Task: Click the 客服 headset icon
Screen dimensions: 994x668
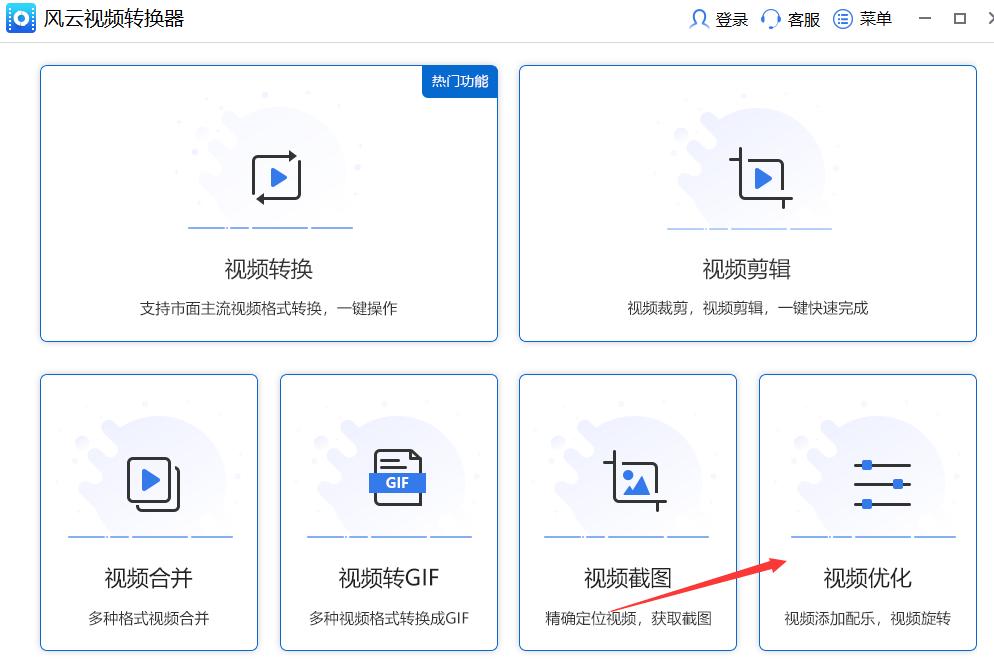Action: pyautogui.click(x=768, y=18)
